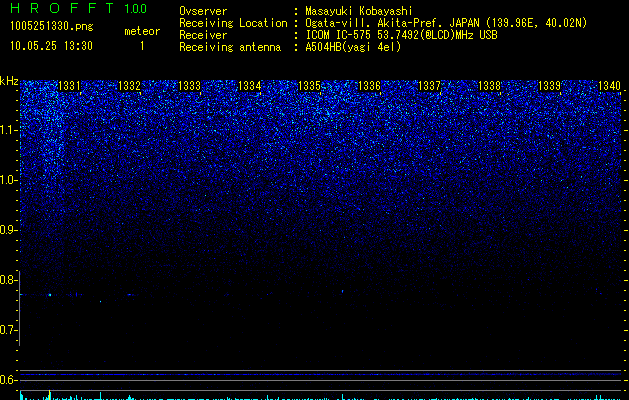Screen dimensions: 629x400
Task: Click the 0.7 kHz axis label
Action: click(9, 330)
